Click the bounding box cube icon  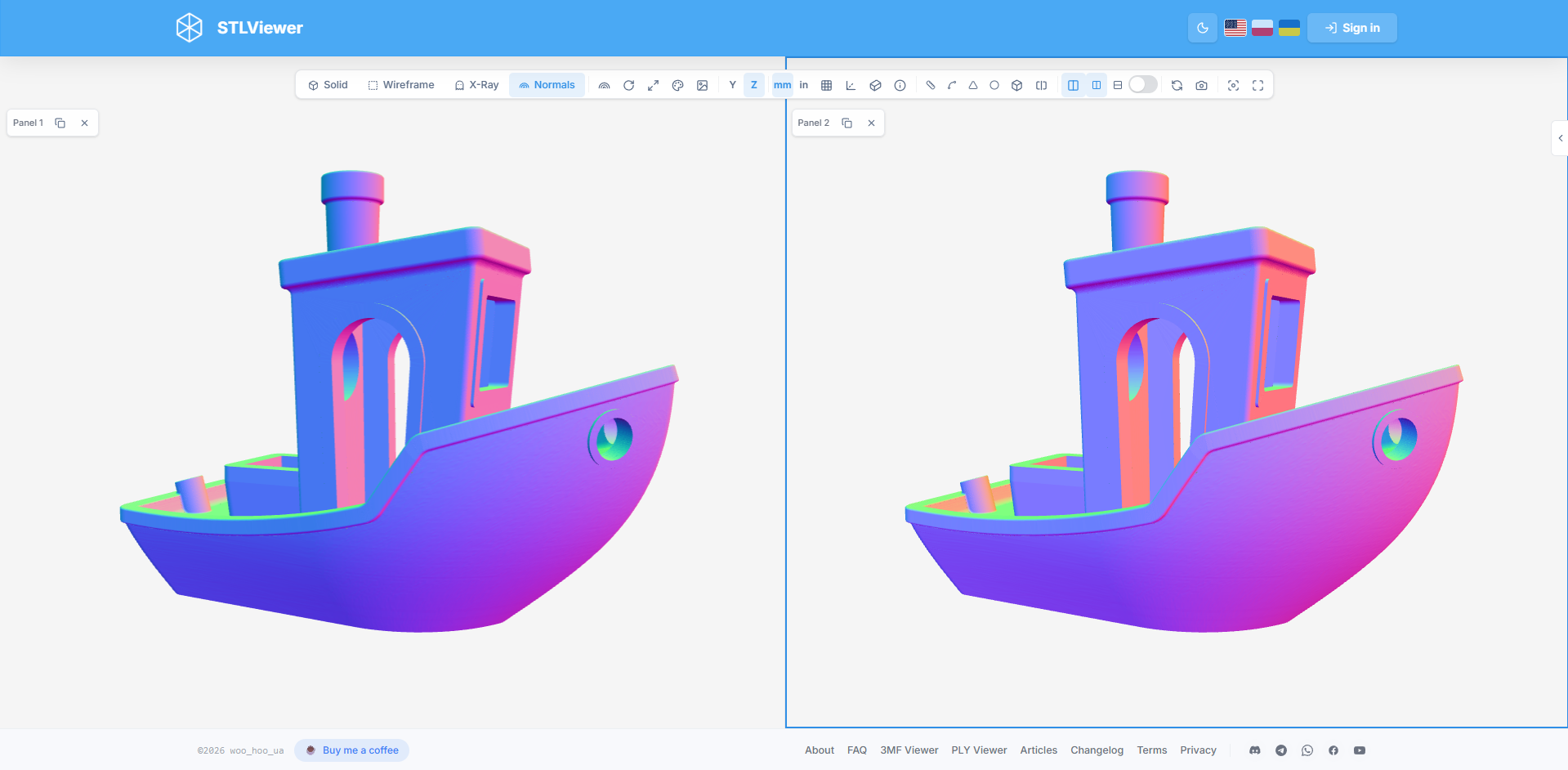[x=876, y=85]
